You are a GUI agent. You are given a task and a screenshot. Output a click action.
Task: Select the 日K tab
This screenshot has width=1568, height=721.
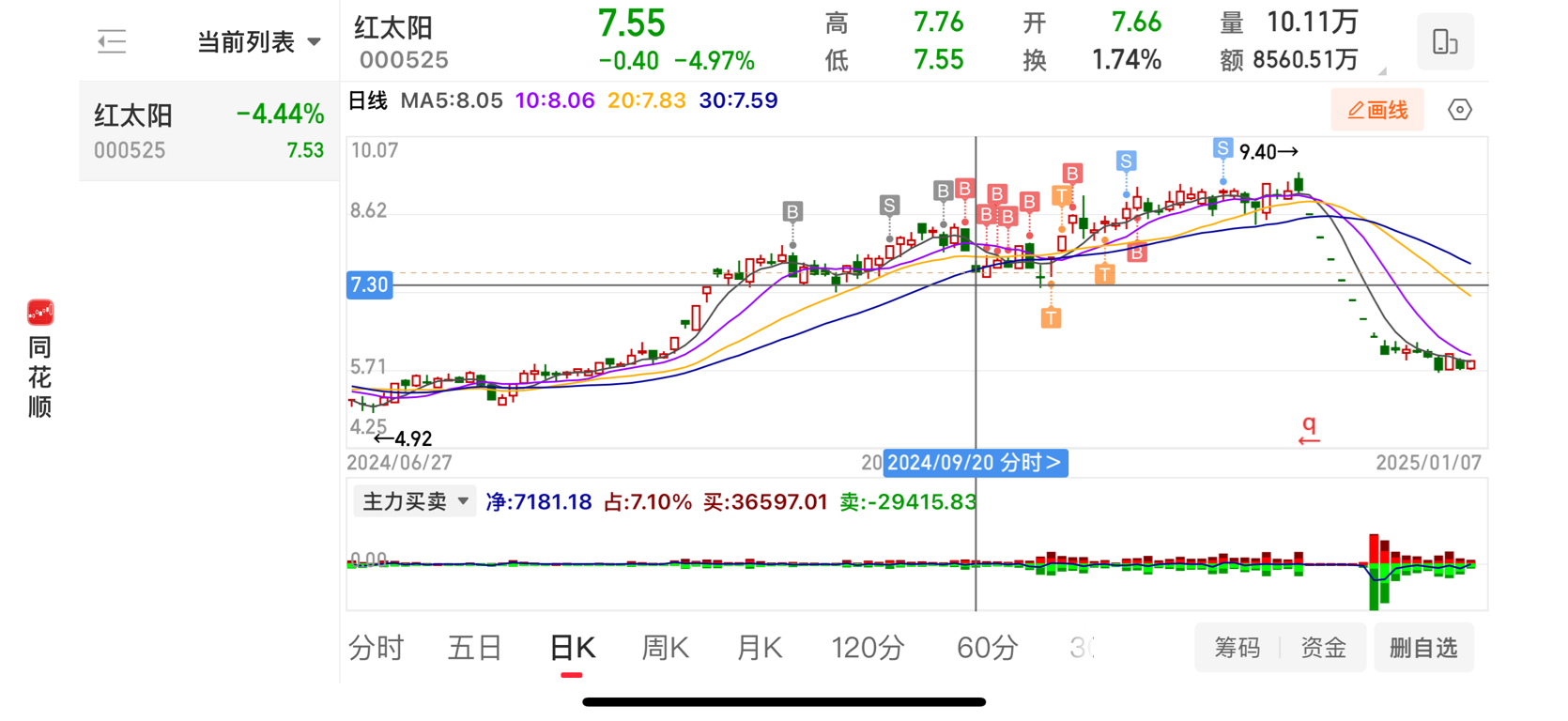click(x=572, y=648)
